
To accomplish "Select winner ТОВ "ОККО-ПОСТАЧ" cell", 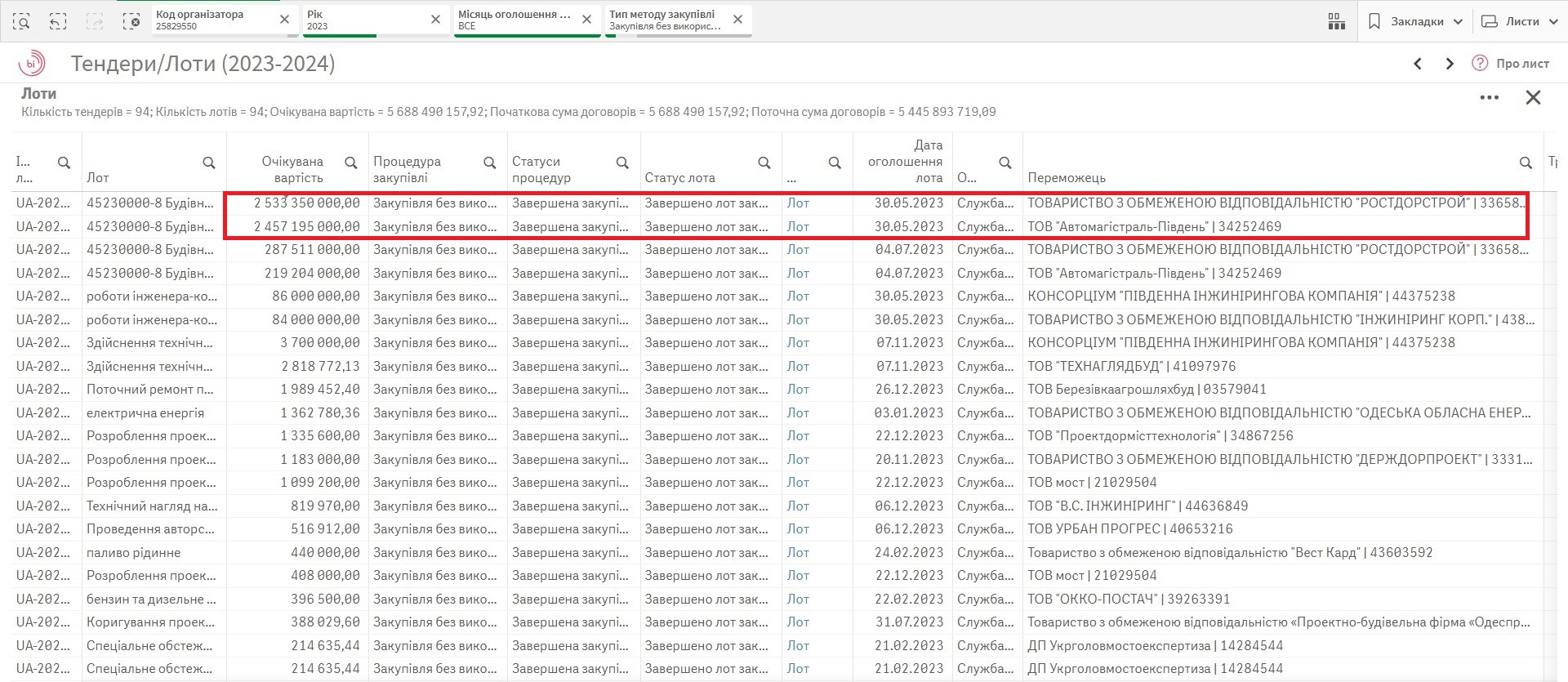I will point(1283,600).
